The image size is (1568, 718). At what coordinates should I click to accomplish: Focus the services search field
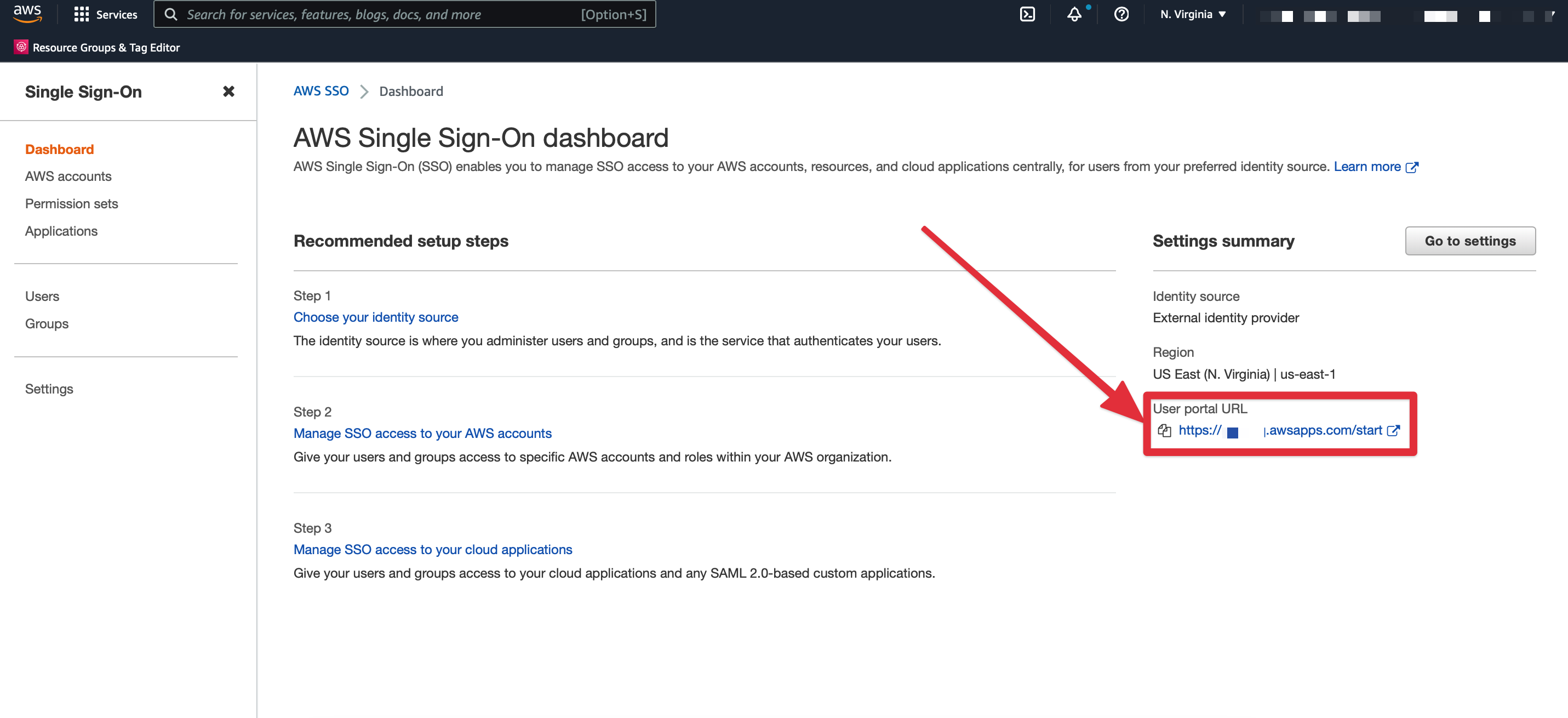pyautogui.click(x=405, y=15)
